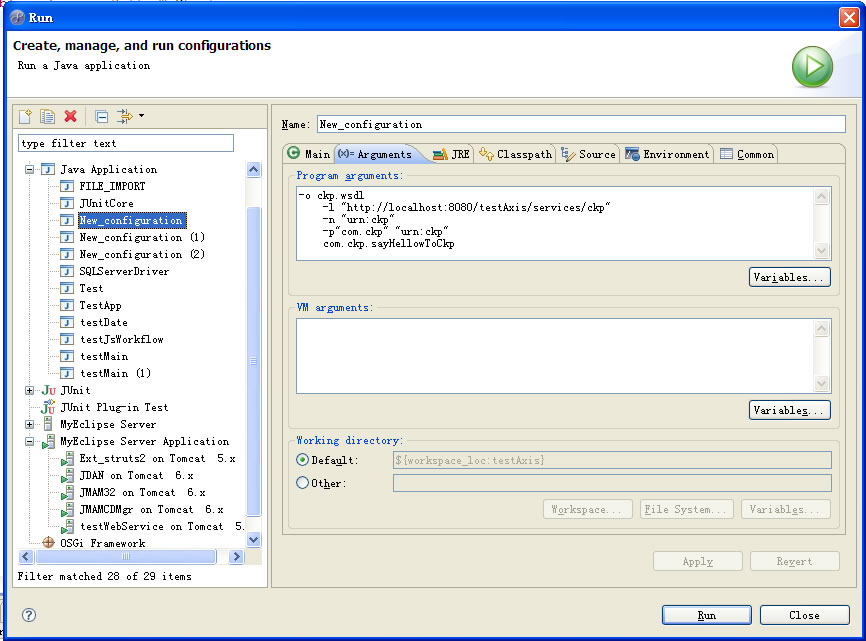866x641 pixels.
Task: Open the Source tab
Action: 588,154
